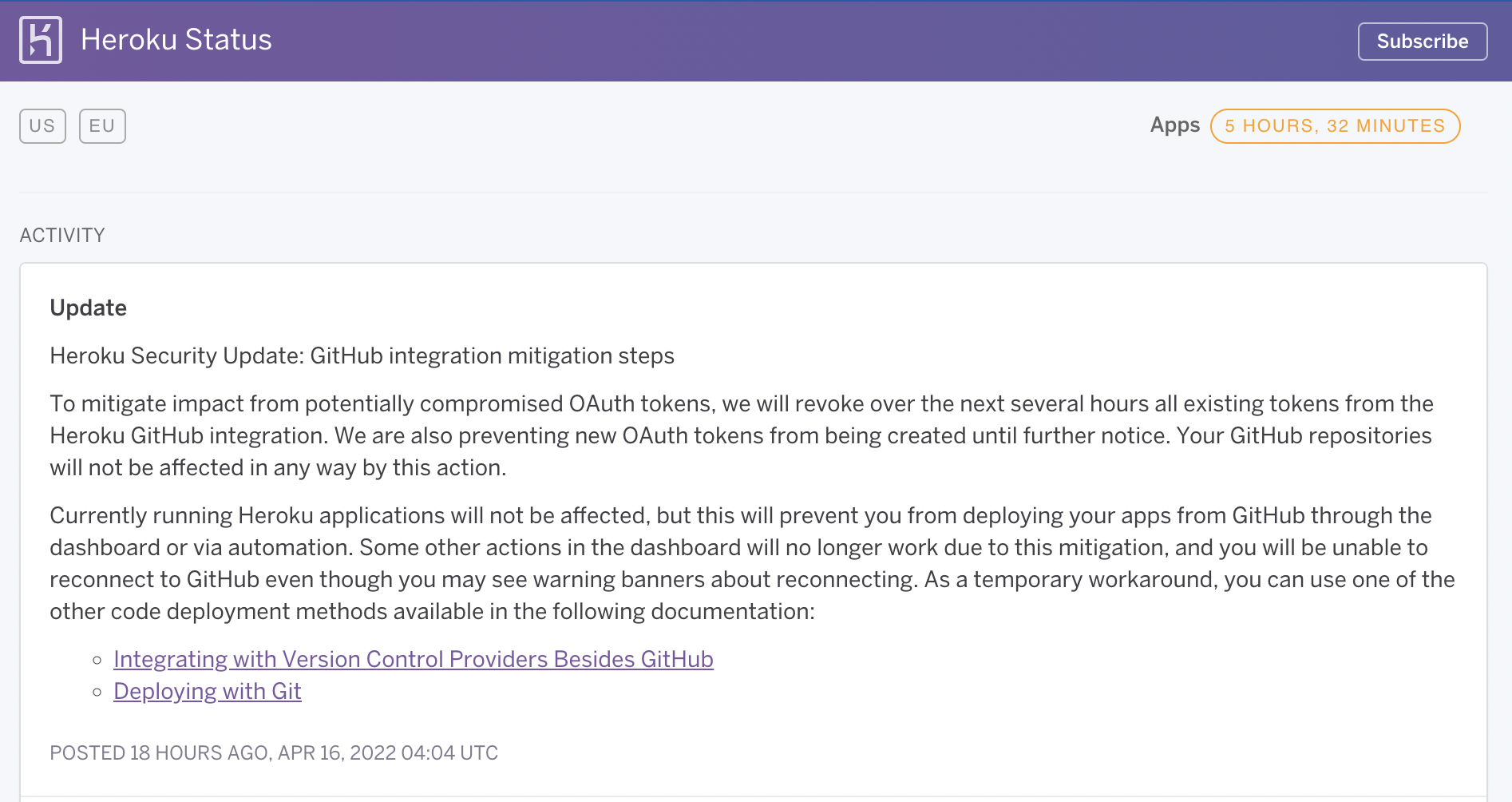
Task: Select the US region filter
Action: [42, 126]
